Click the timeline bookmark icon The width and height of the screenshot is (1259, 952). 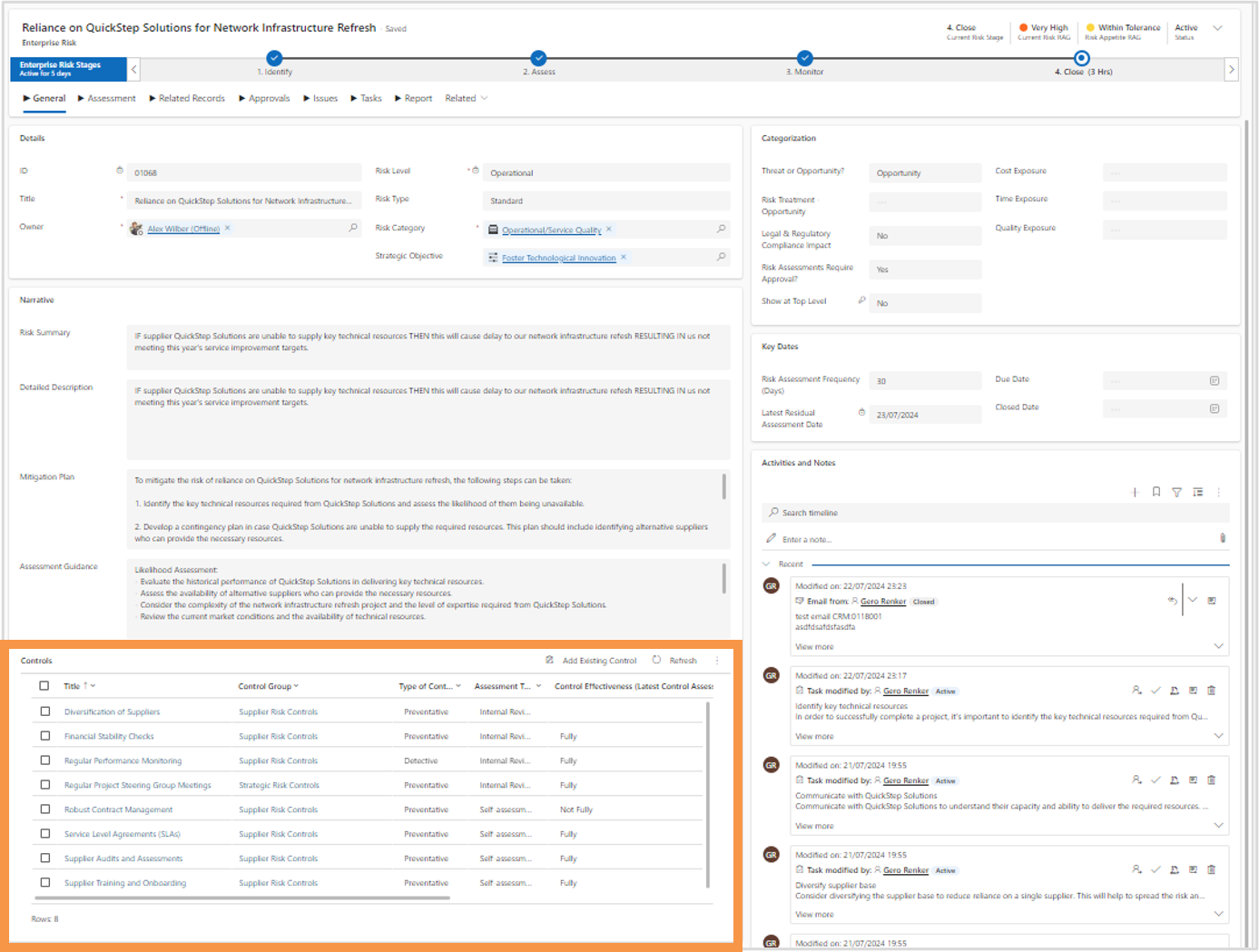tap(1156, 492)
